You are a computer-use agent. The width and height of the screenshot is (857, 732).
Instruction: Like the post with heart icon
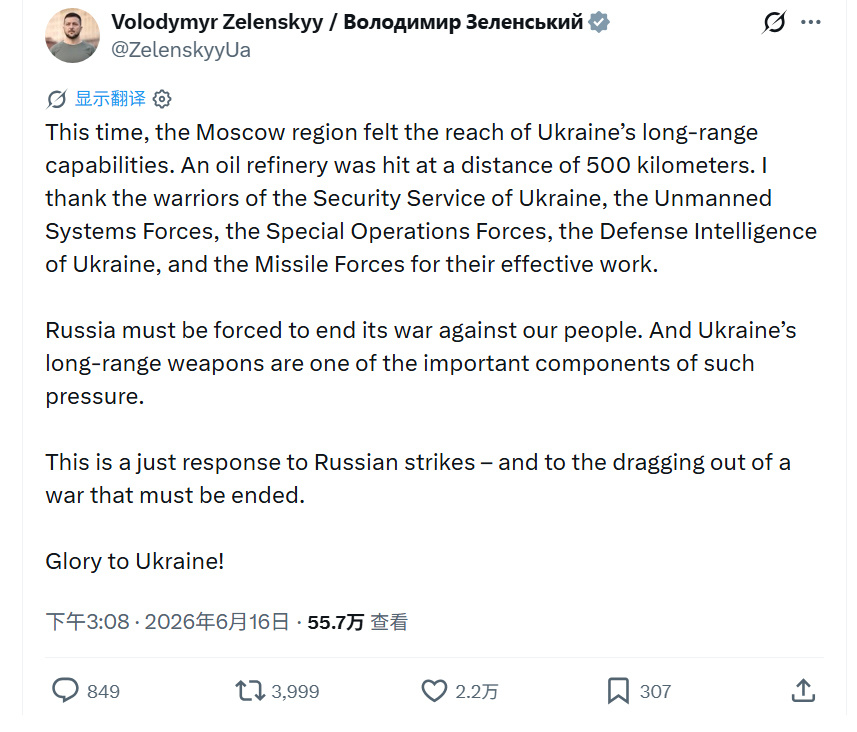(x=434, y=690)
